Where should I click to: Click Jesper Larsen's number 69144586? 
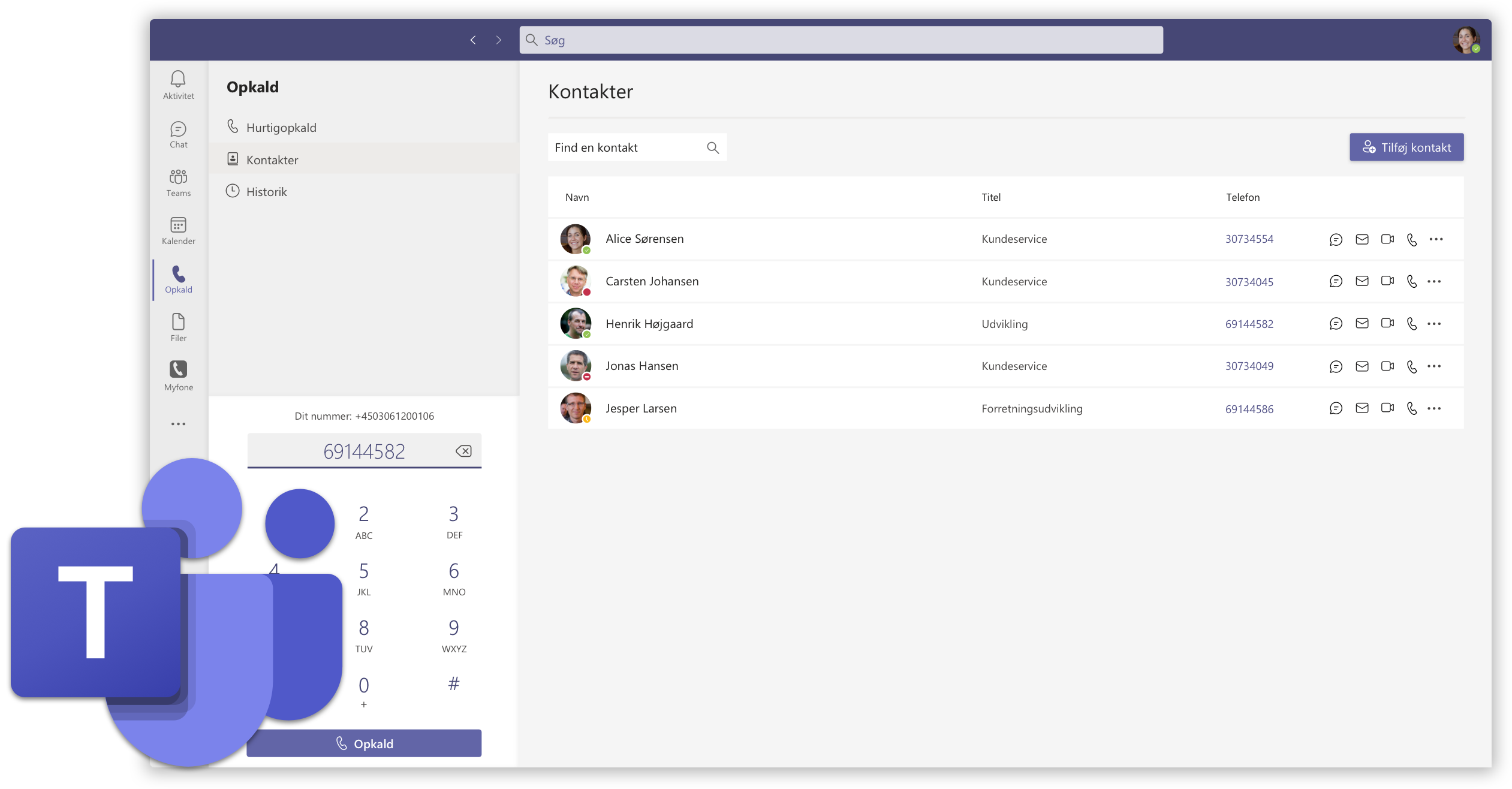click(1249, 409)
